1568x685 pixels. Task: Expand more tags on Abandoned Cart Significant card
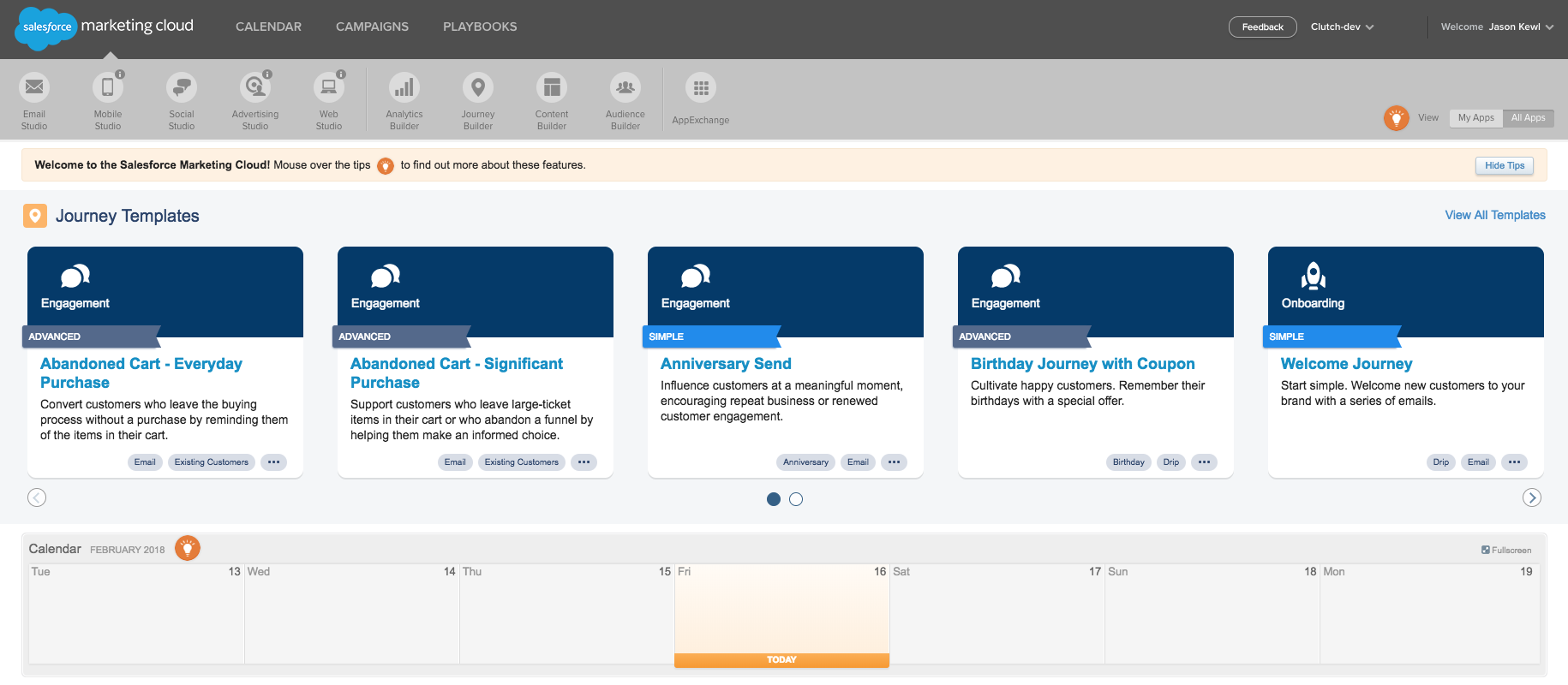coord(584,462)
